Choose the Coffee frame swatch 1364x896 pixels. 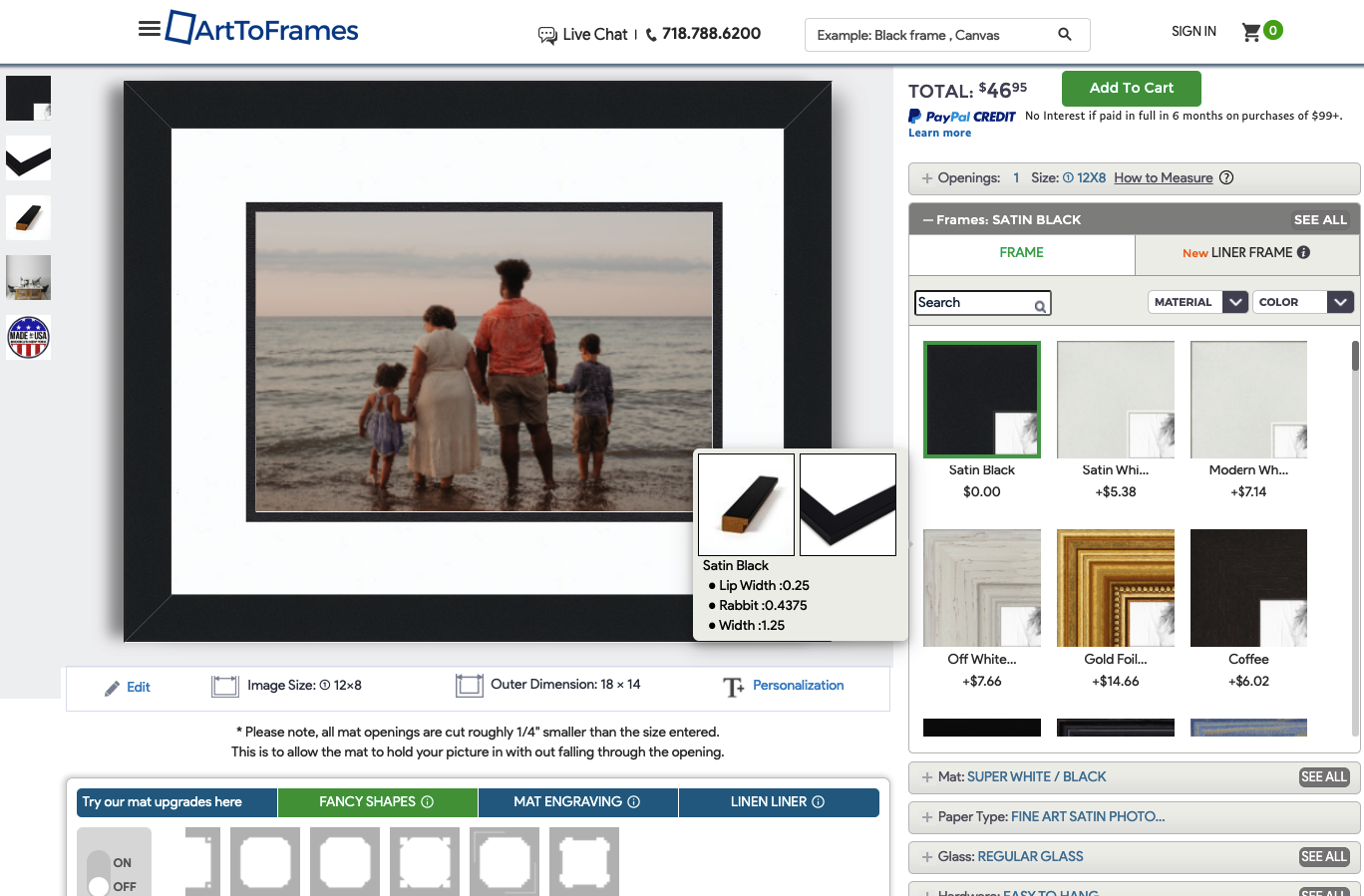coord(1248,588)
